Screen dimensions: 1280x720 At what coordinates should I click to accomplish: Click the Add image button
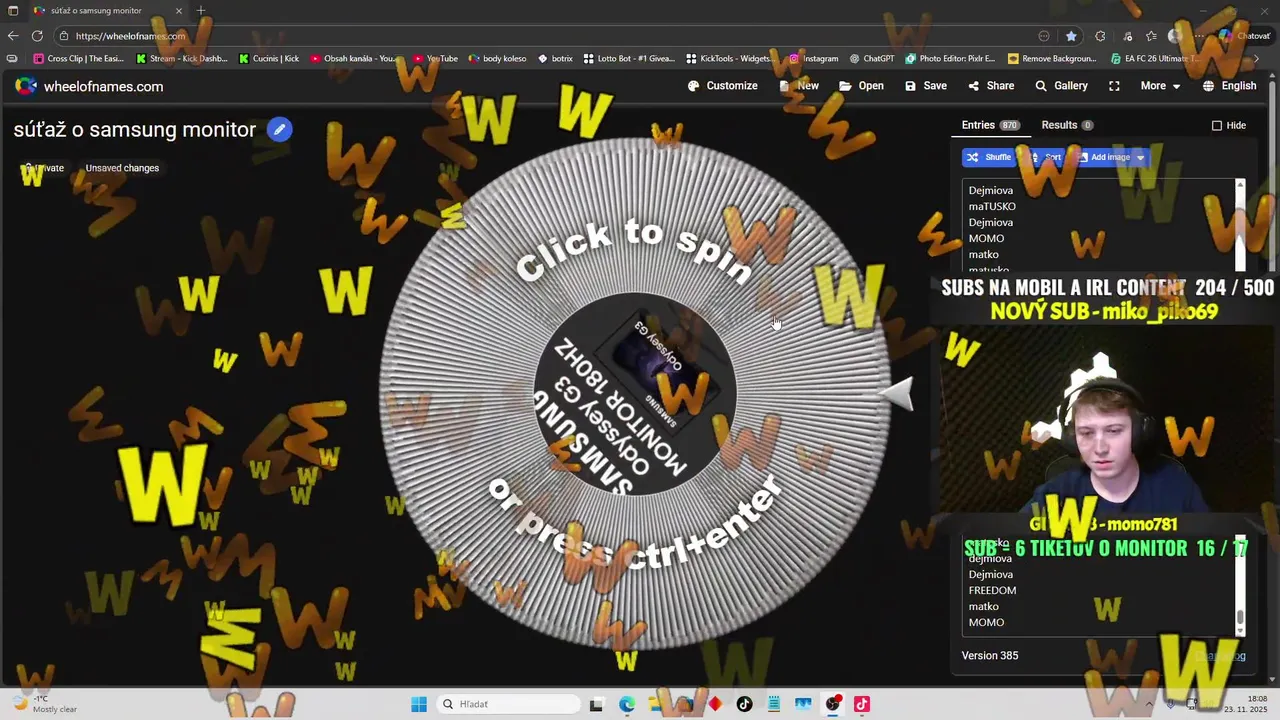coord(1103,157)
